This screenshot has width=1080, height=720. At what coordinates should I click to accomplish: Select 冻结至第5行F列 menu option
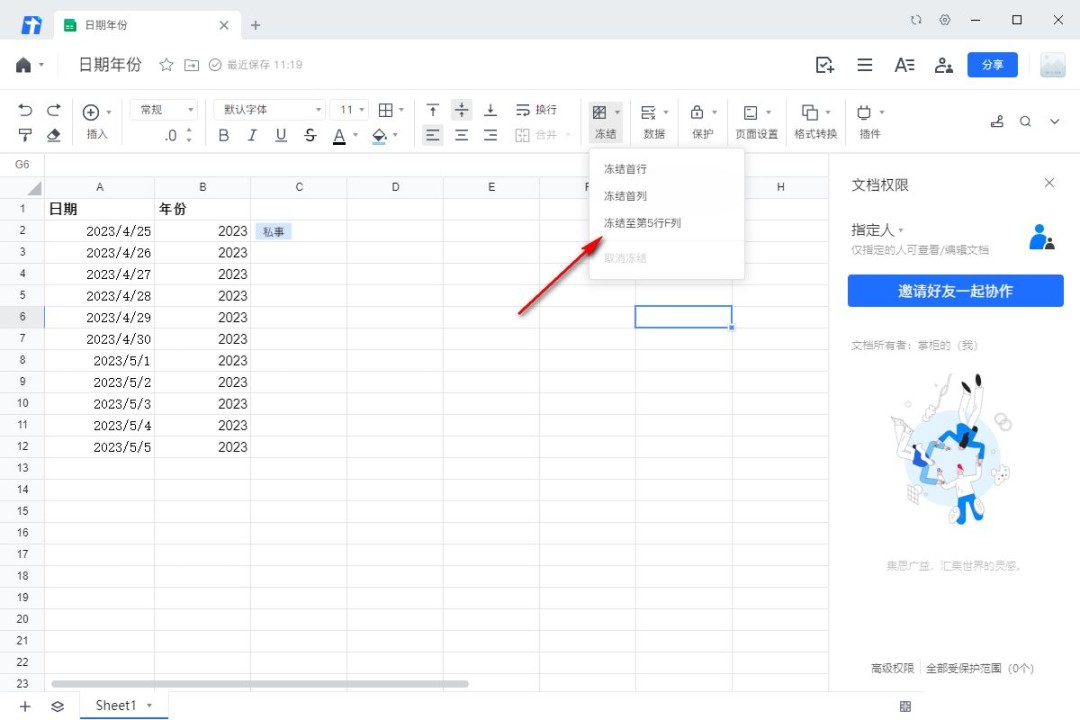point(642,223)
